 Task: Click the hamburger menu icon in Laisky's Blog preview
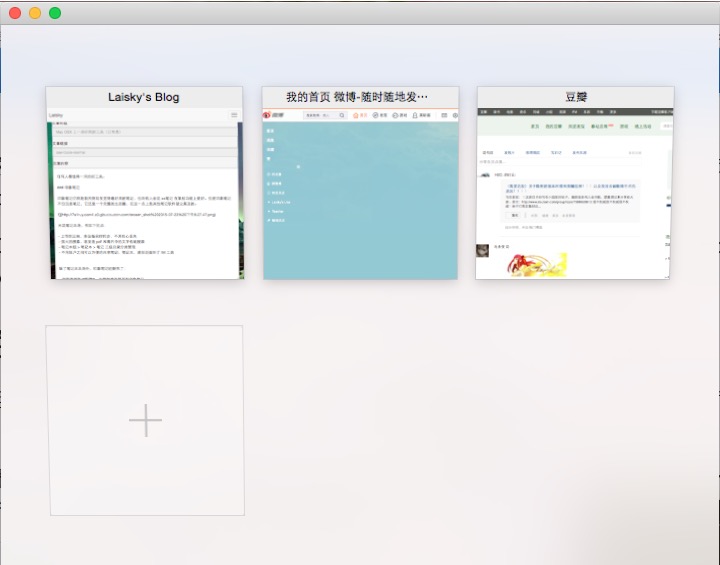[x=234, y=116]
